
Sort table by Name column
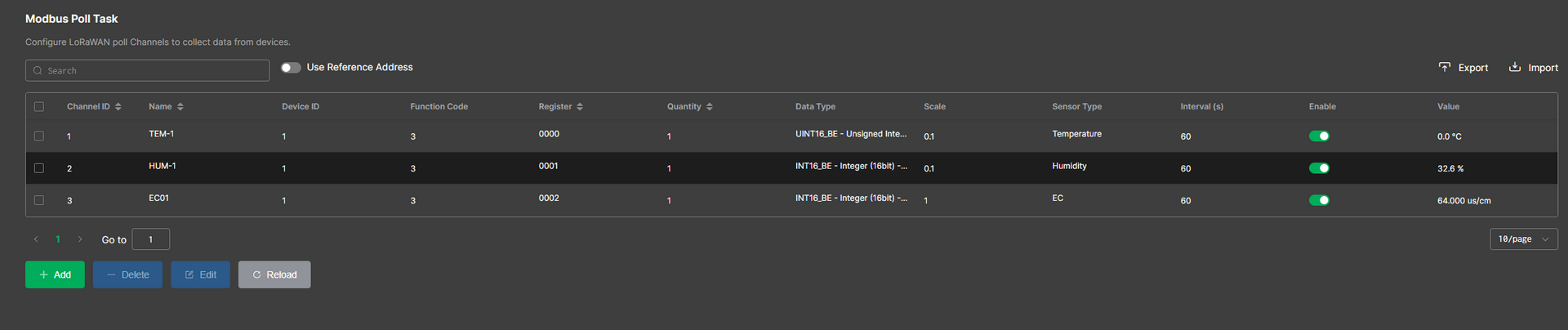(x=180, y=107)
